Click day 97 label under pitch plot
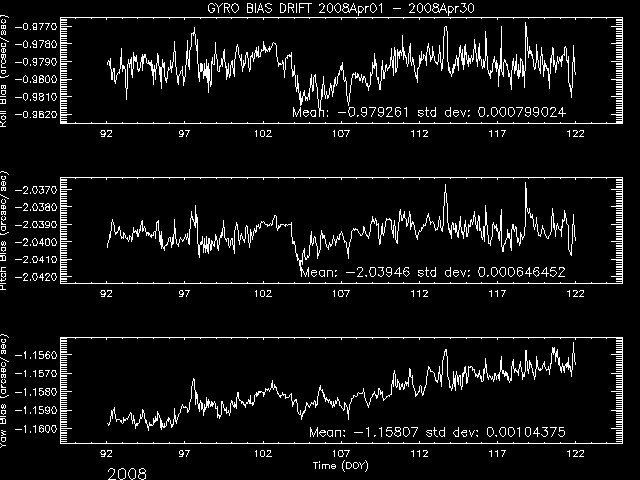Screen dimensions: 640x480 pos(184,294)
